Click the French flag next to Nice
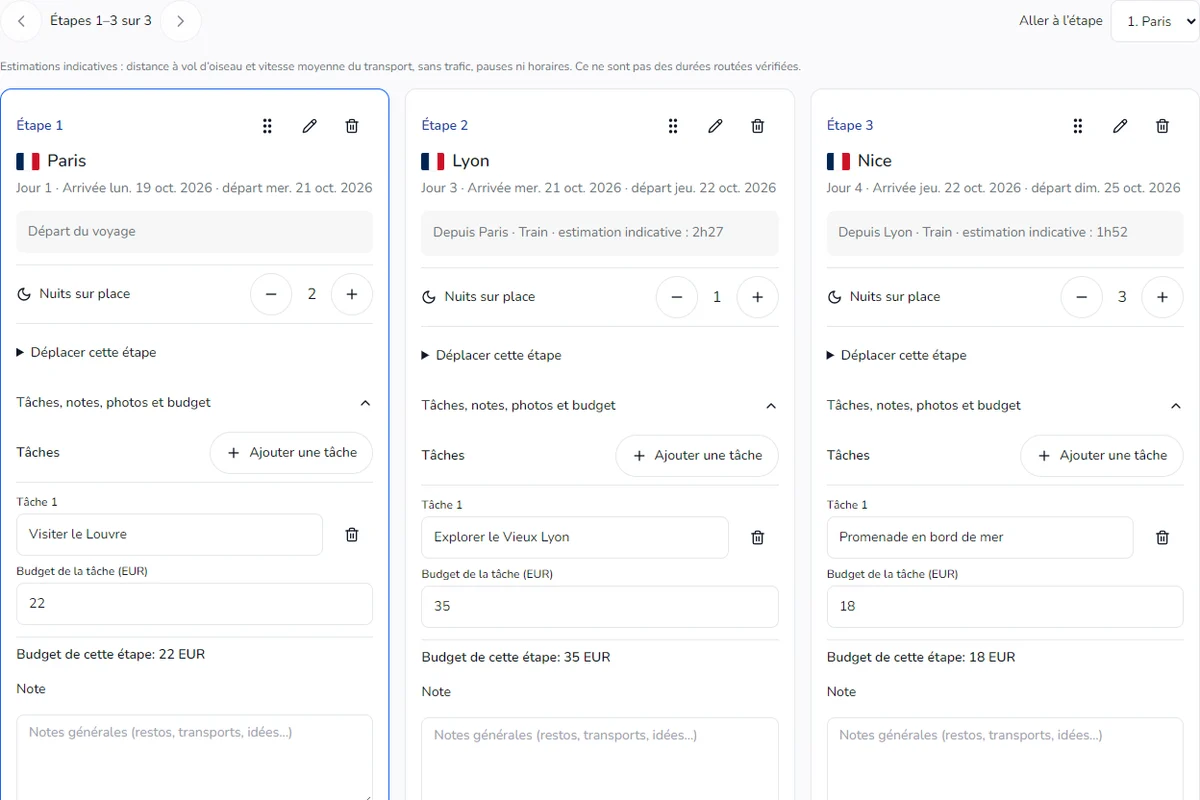Viewport: 1200px width, 800px height. point(838,161)
